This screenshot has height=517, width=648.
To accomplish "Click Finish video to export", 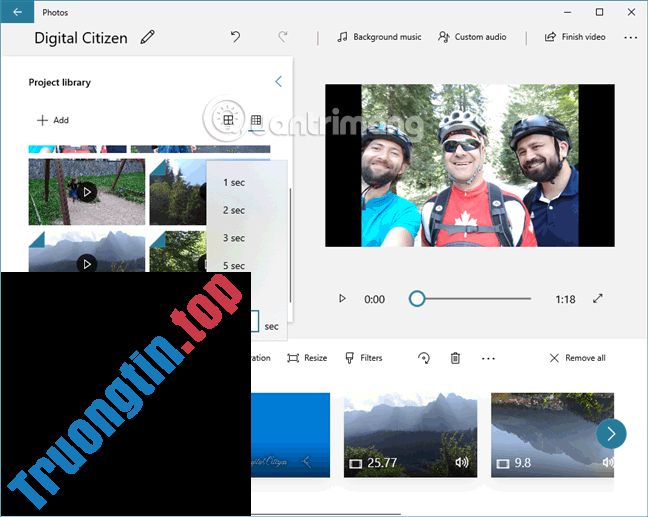I will pyautogui.click(x=575, y=37).
